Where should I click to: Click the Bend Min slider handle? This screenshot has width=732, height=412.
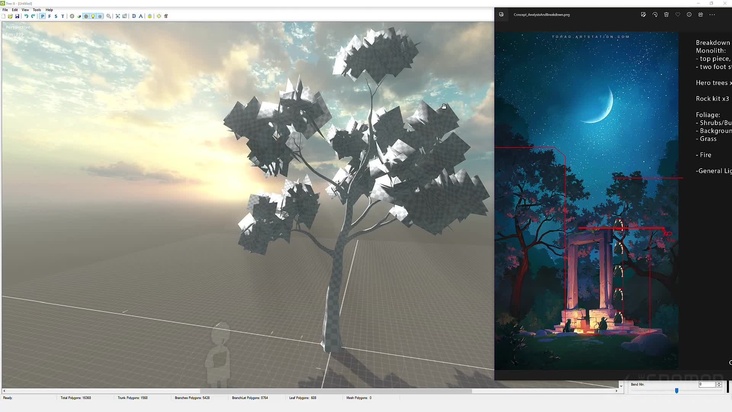click(676, 391)
